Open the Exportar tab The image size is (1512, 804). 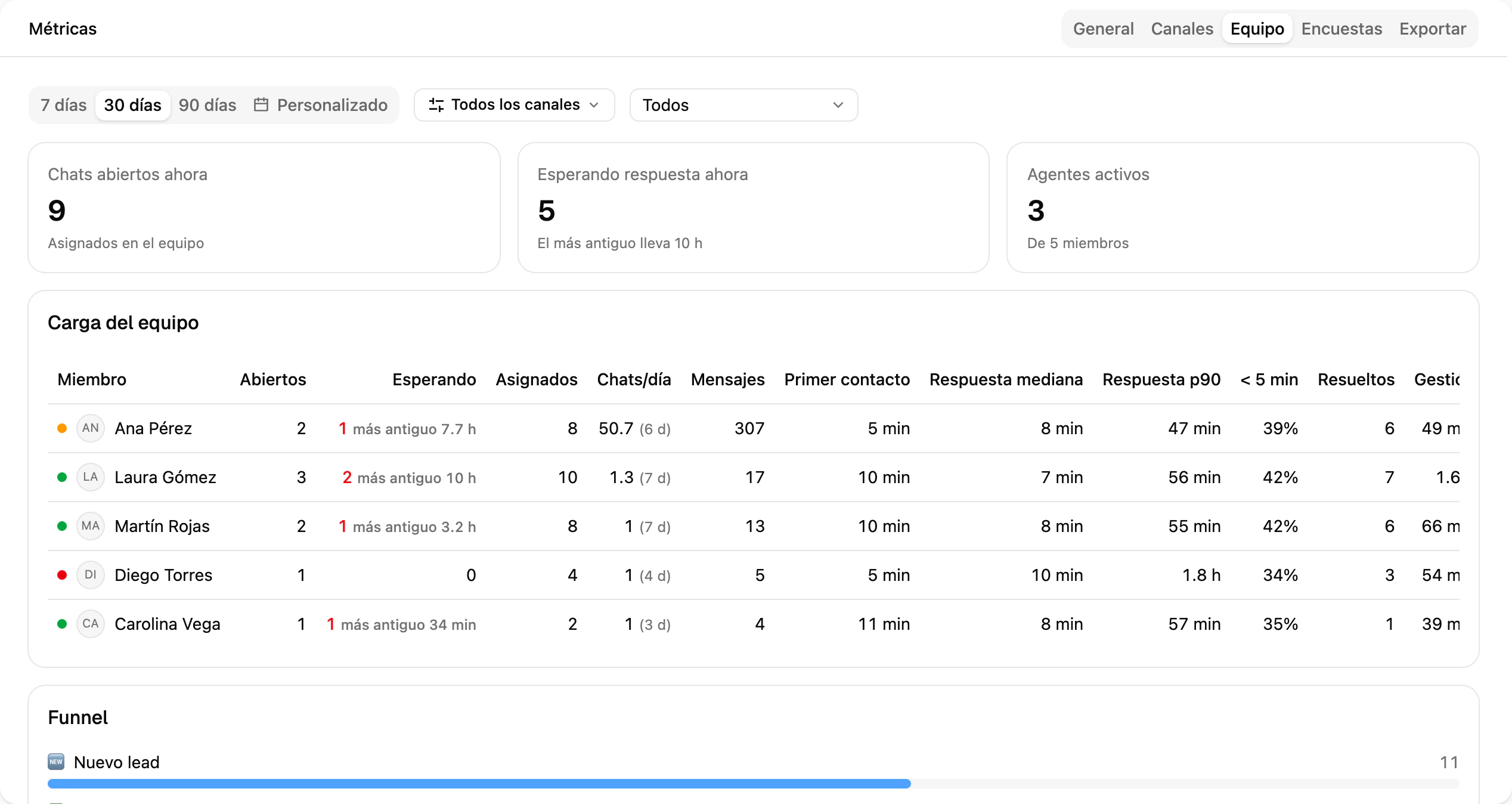tap(1432, 29)
